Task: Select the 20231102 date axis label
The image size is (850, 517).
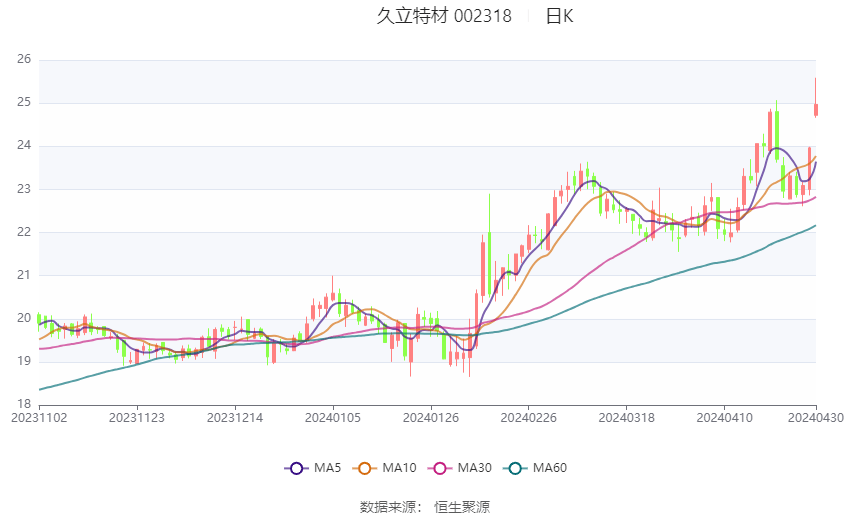Action: pos(39,418)
